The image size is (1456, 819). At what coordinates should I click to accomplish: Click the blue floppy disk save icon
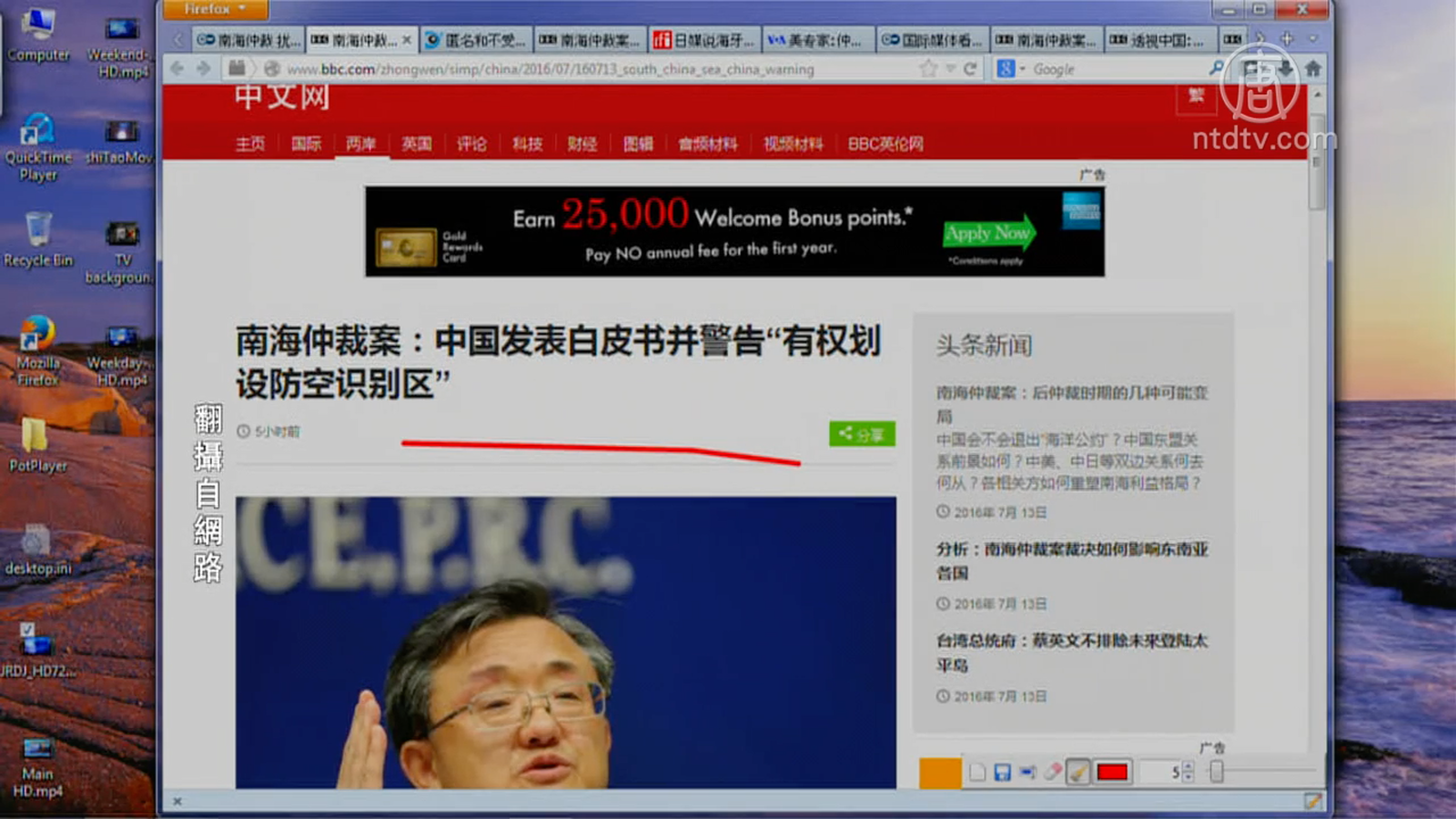click(1002, 772)
